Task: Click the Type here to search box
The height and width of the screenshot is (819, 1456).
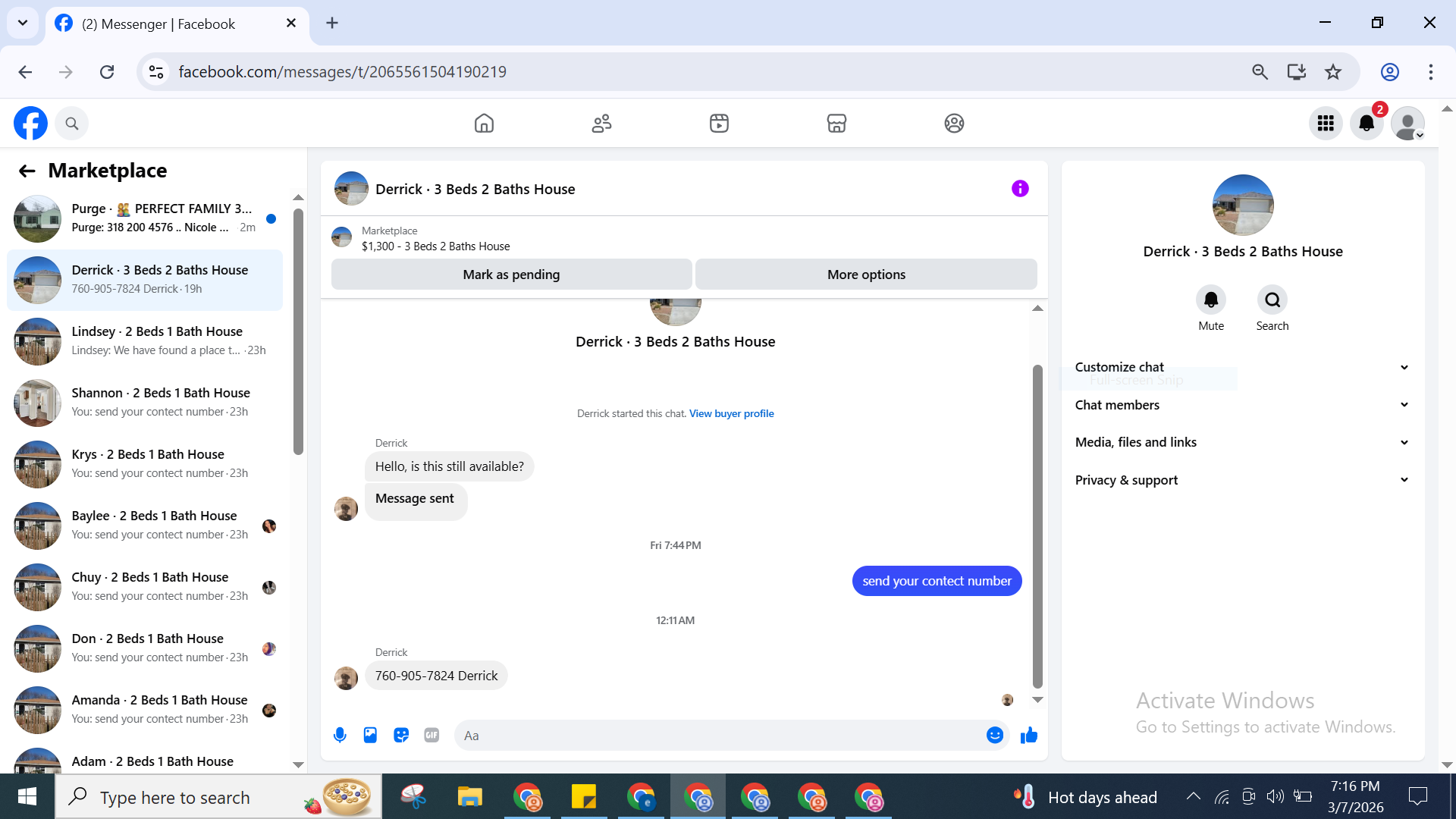Action: click(x=218, y=797)
